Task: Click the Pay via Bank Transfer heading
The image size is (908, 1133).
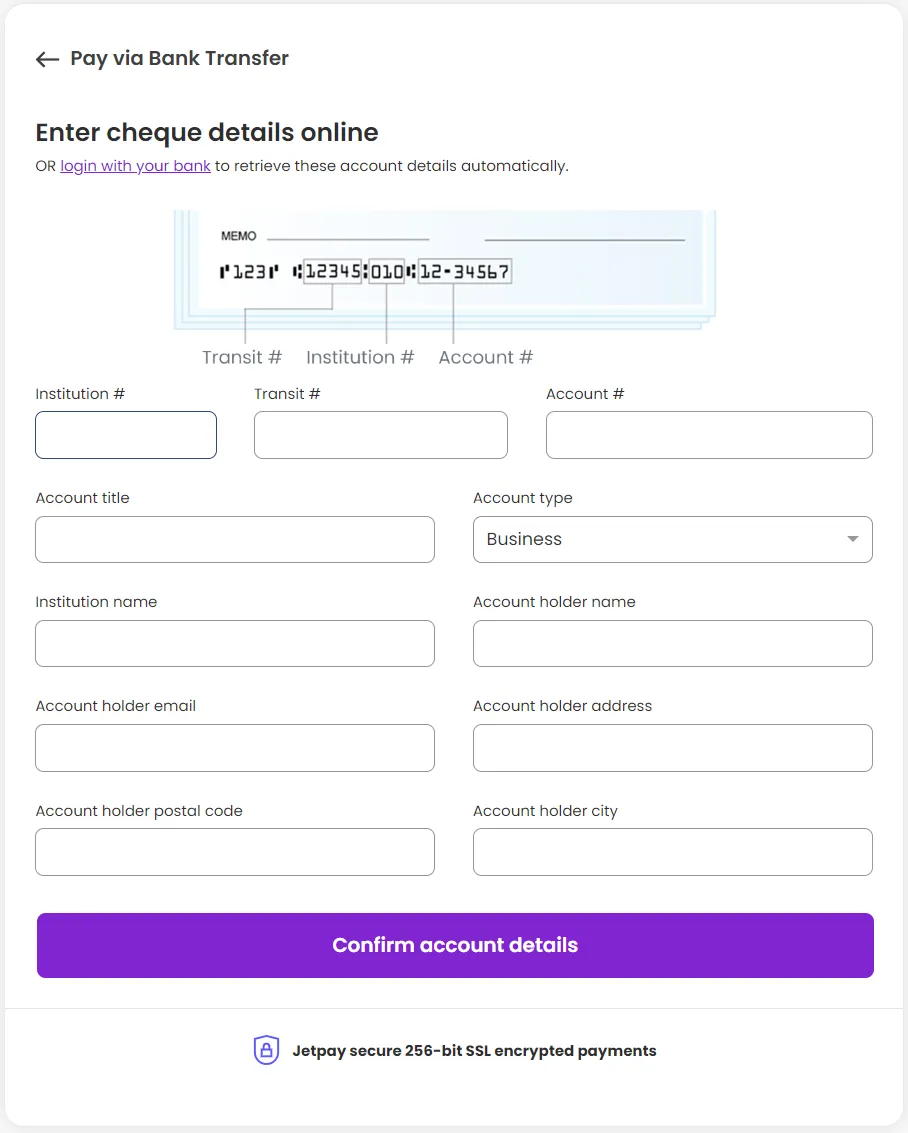Action: click(178, 58)
